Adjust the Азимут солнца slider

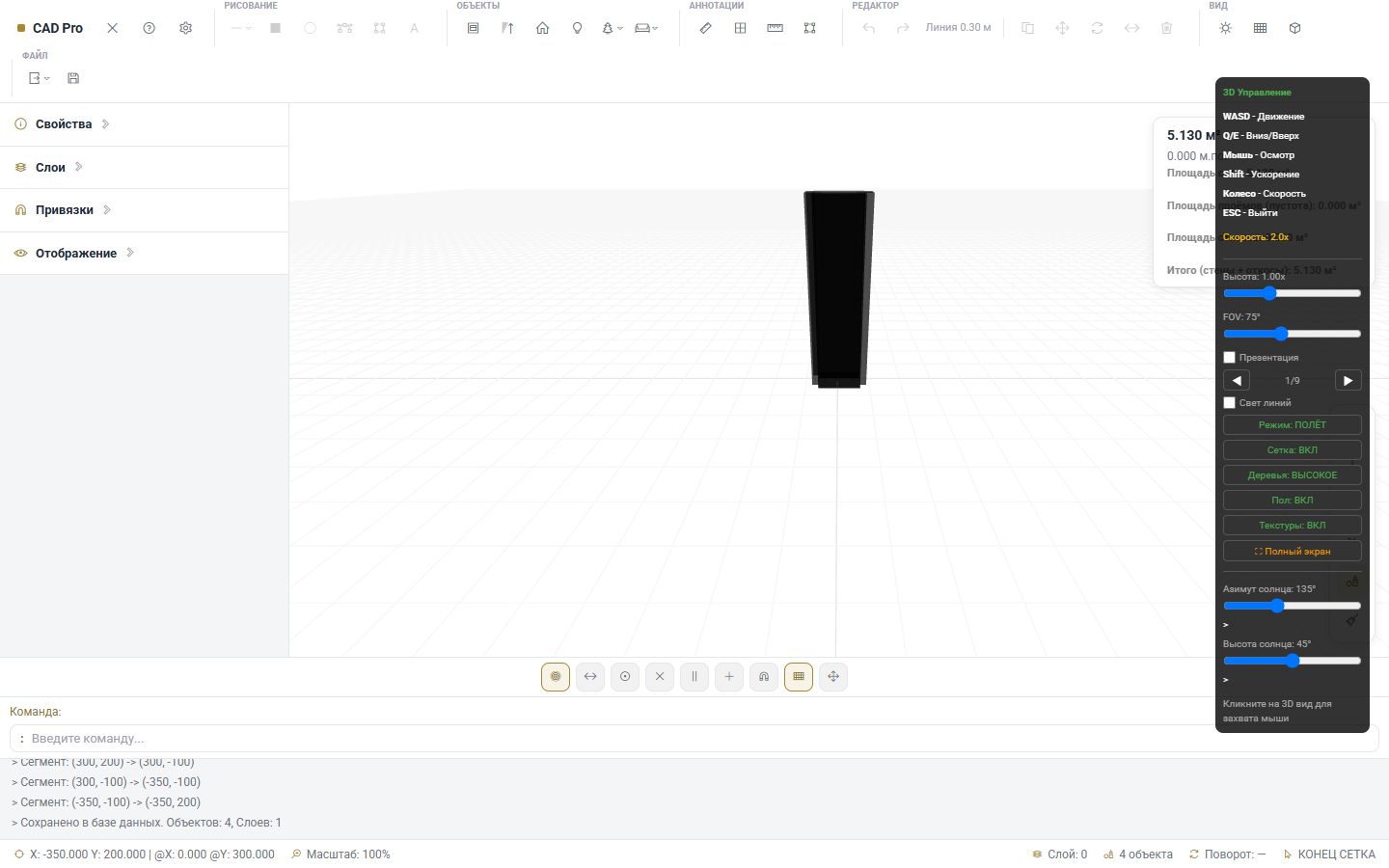(1292, 606)
